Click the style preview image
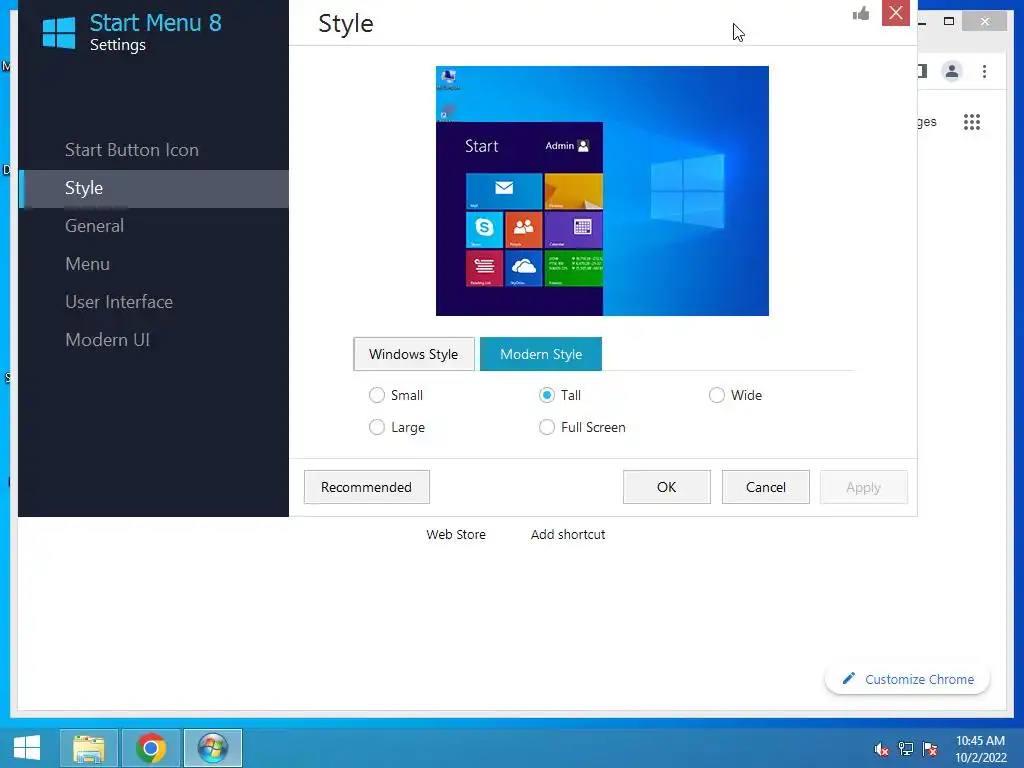The image size is (1024, 768). [x=602, y=191]
